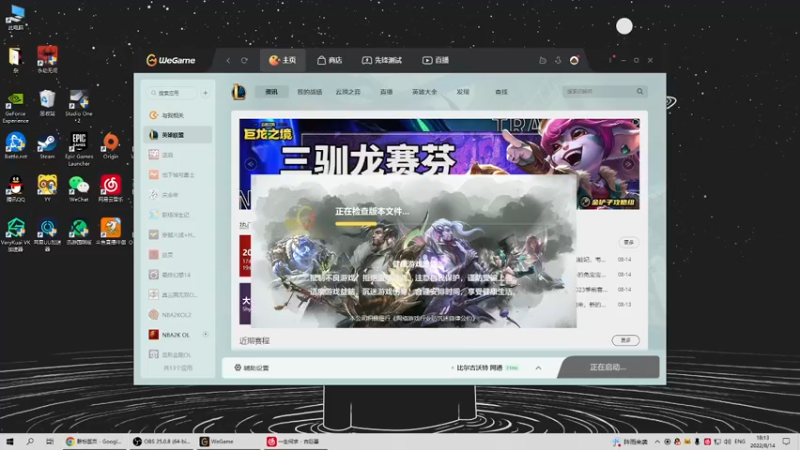Click the magnifier search icon
800x450 pixels.
[640, 91]
